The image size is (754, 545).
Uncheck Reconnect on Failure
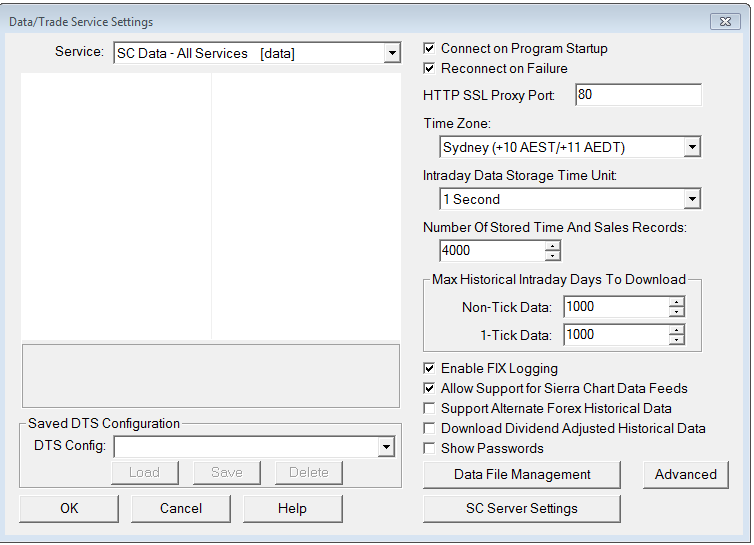pyautogui.click(x=429, y=68)
